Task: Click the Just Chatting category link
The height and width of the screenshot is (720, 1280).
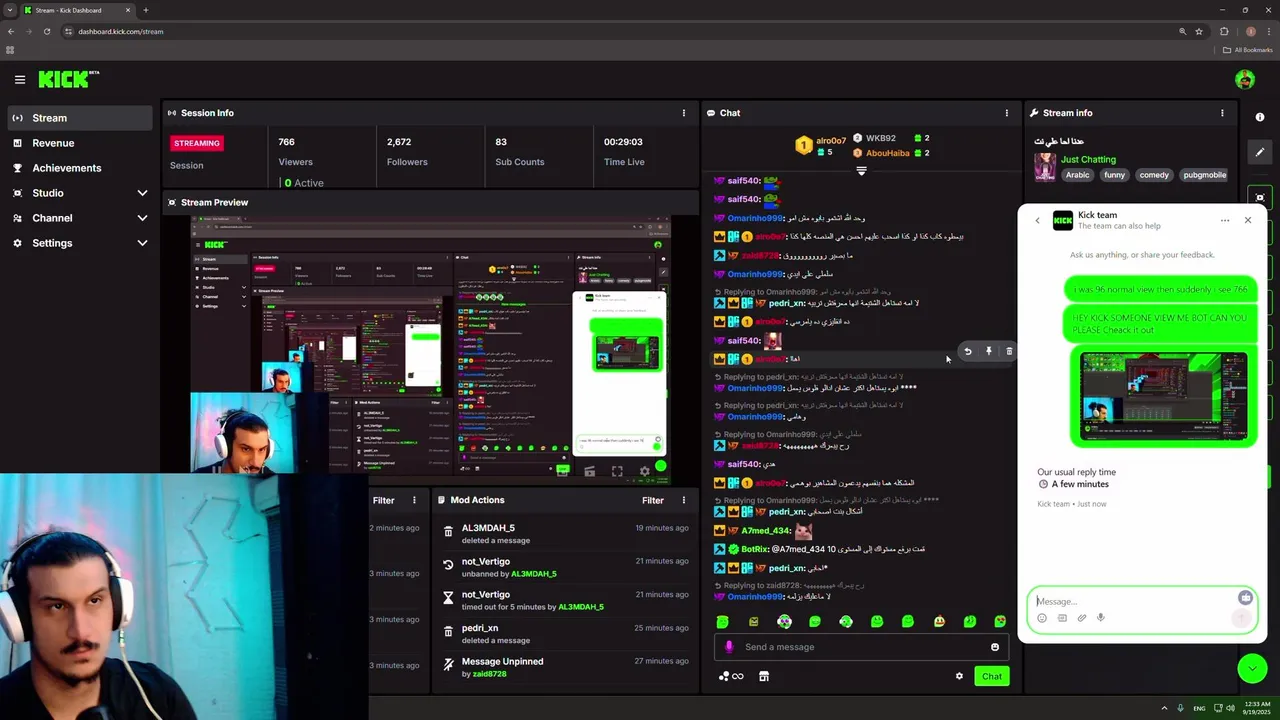Action: (1088, 159)
